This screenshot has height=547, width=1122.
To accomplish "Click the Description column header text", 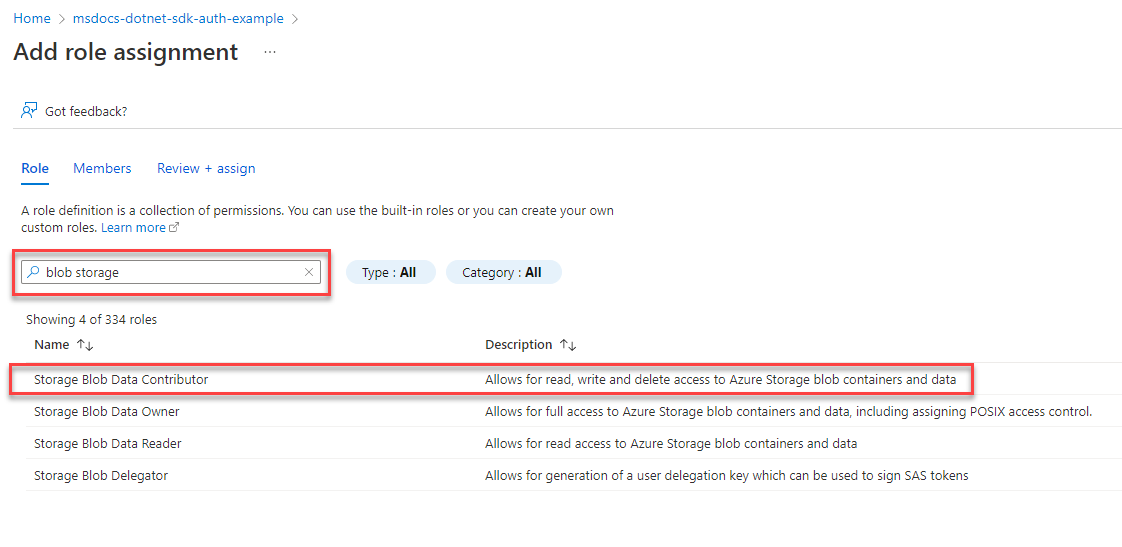I will click(519, 344).
